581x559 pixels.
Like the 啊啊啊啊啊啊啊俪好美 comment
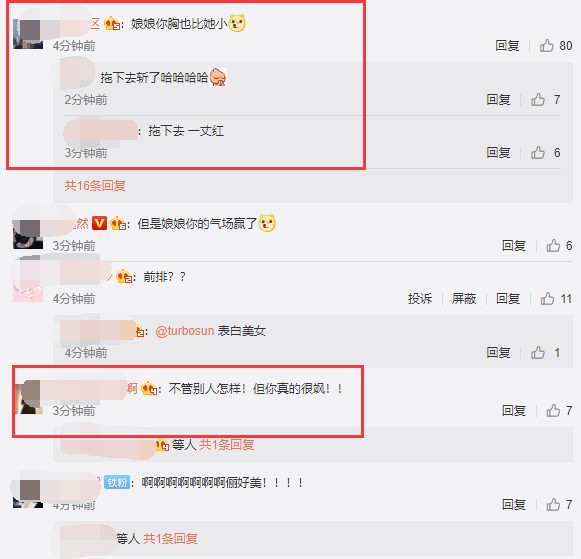tap(553, 504)
